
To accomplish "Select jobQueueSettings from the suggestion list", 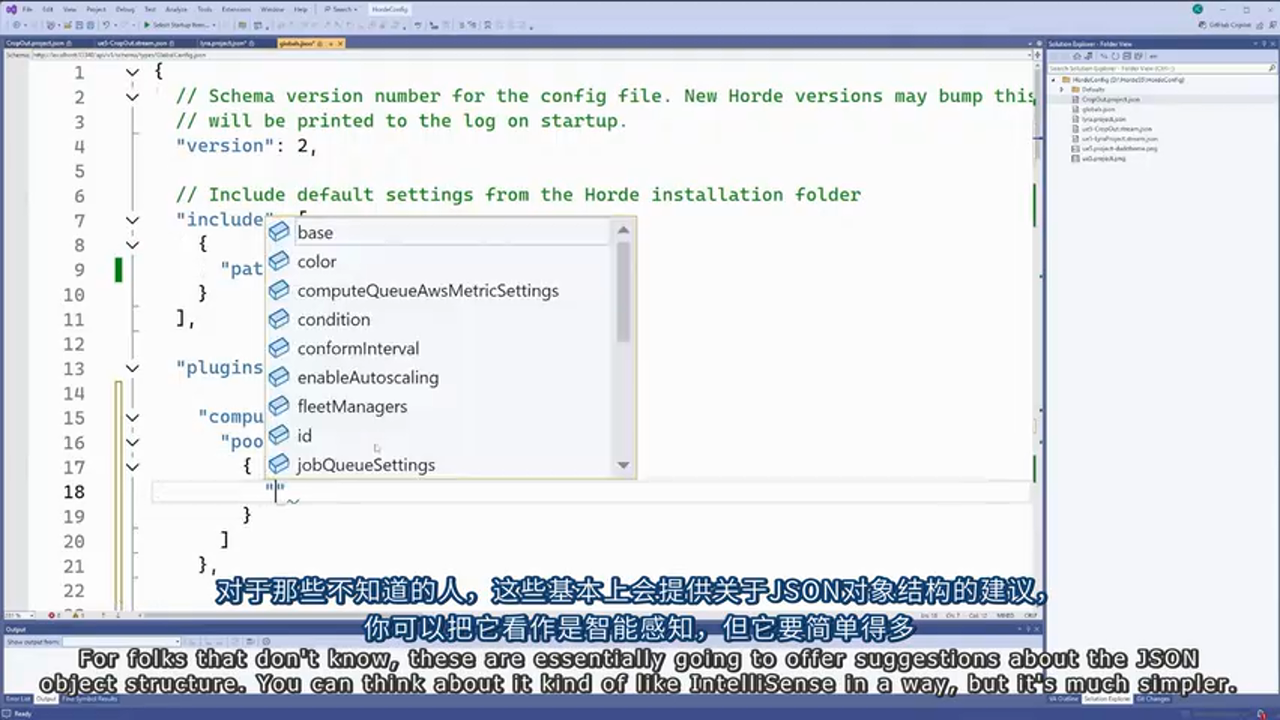I will click(x=366, y=465).
